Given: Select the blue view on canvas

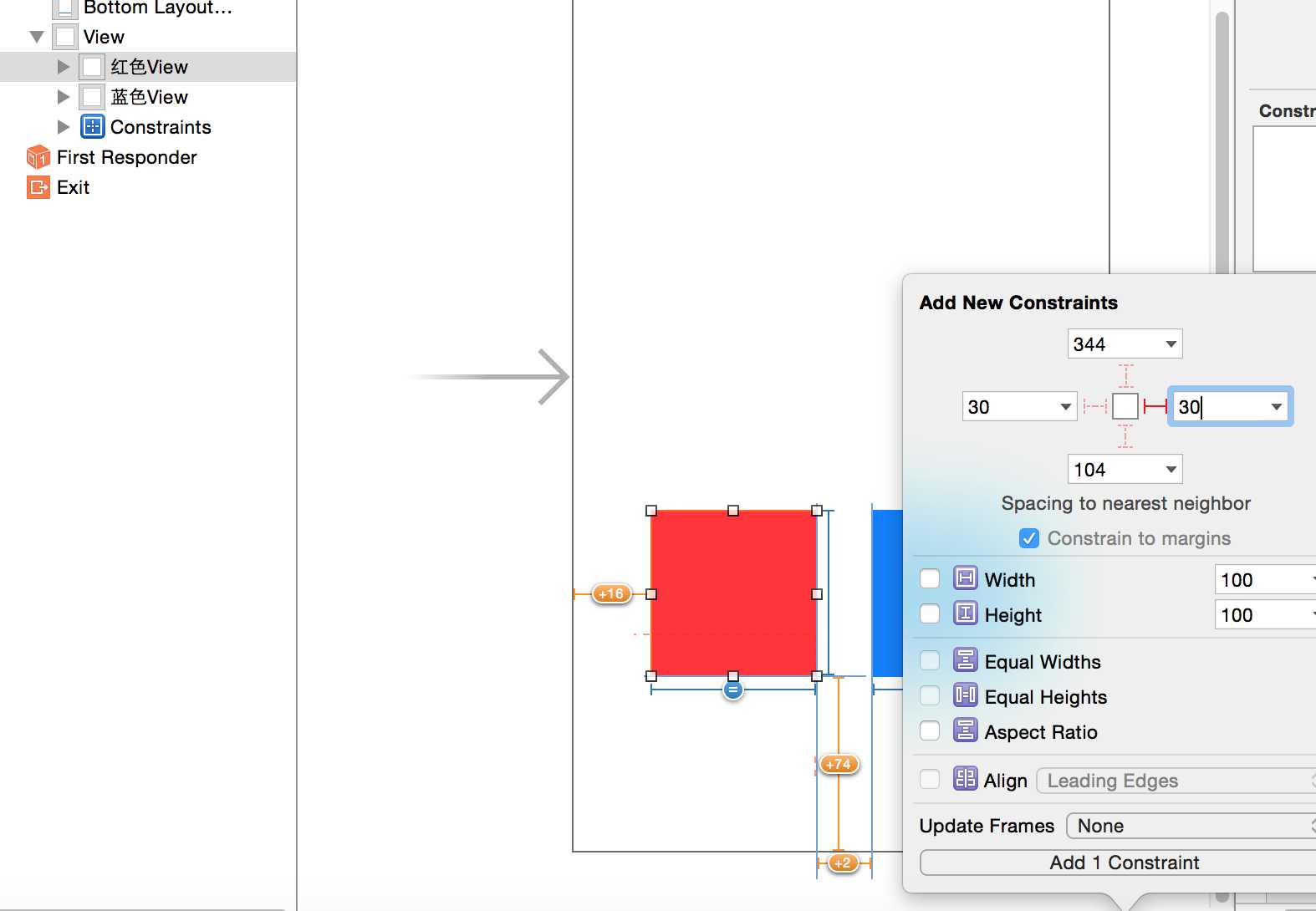Looking at the screenshot, I should click(x=887, y=593).
